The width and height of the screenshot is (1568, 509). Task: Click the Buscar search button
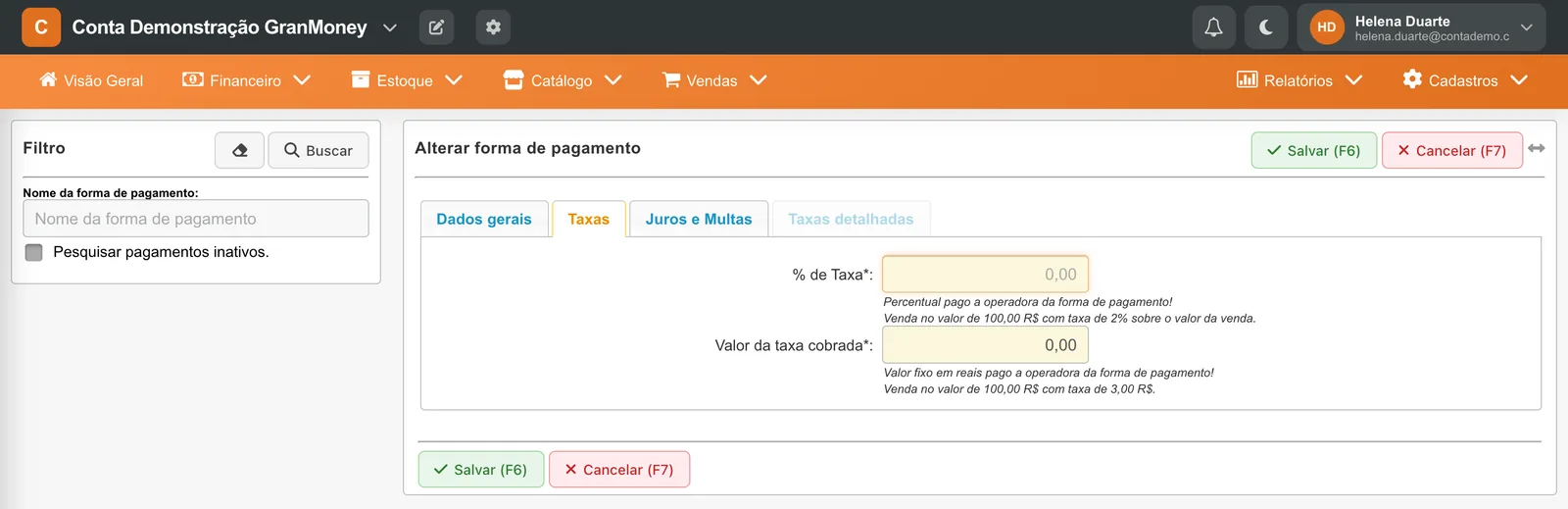[x=318, y=150]
